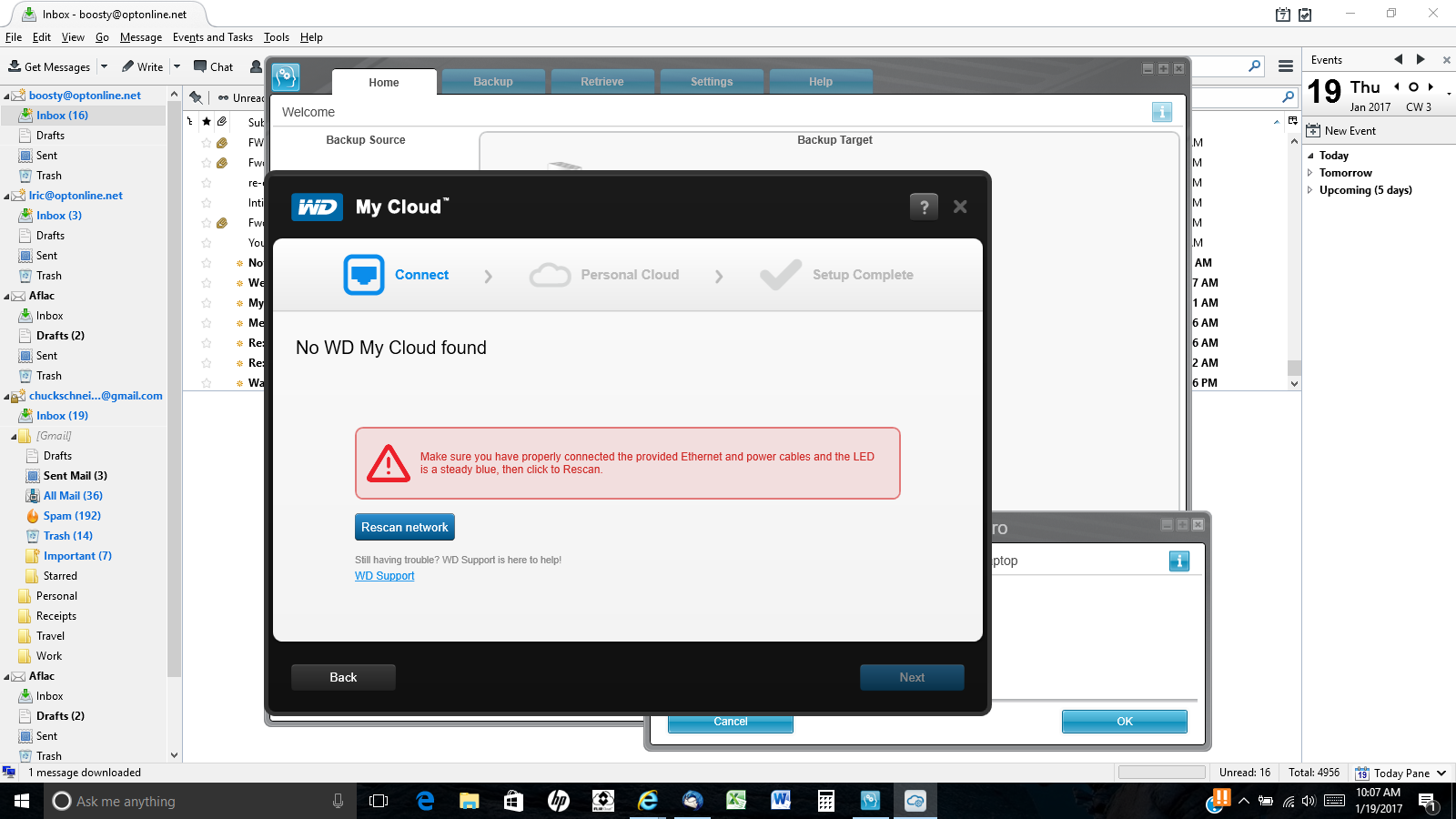Screen dimensions: 1456x819
Task: Open the Write dropdown arrow
Action: 177,66
